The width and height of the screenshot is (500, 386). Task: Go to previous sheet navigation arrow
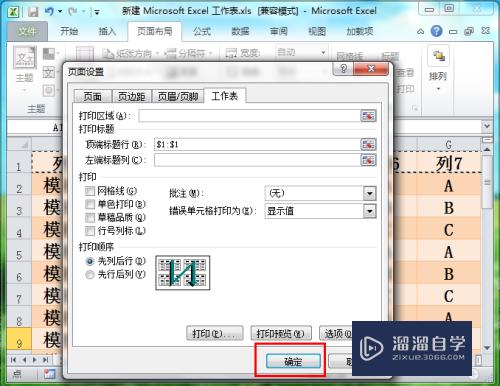[x=24, y=360]
